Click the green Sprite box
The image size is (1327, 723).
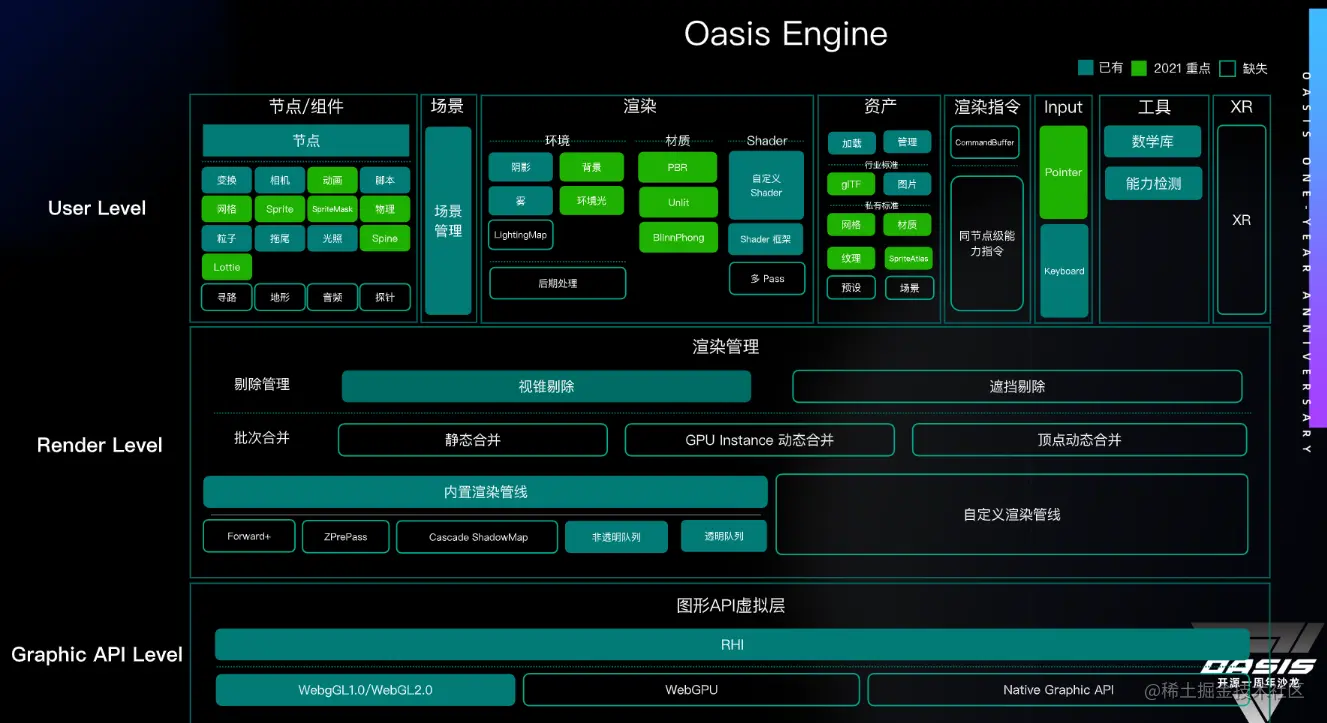coord(280,209)
